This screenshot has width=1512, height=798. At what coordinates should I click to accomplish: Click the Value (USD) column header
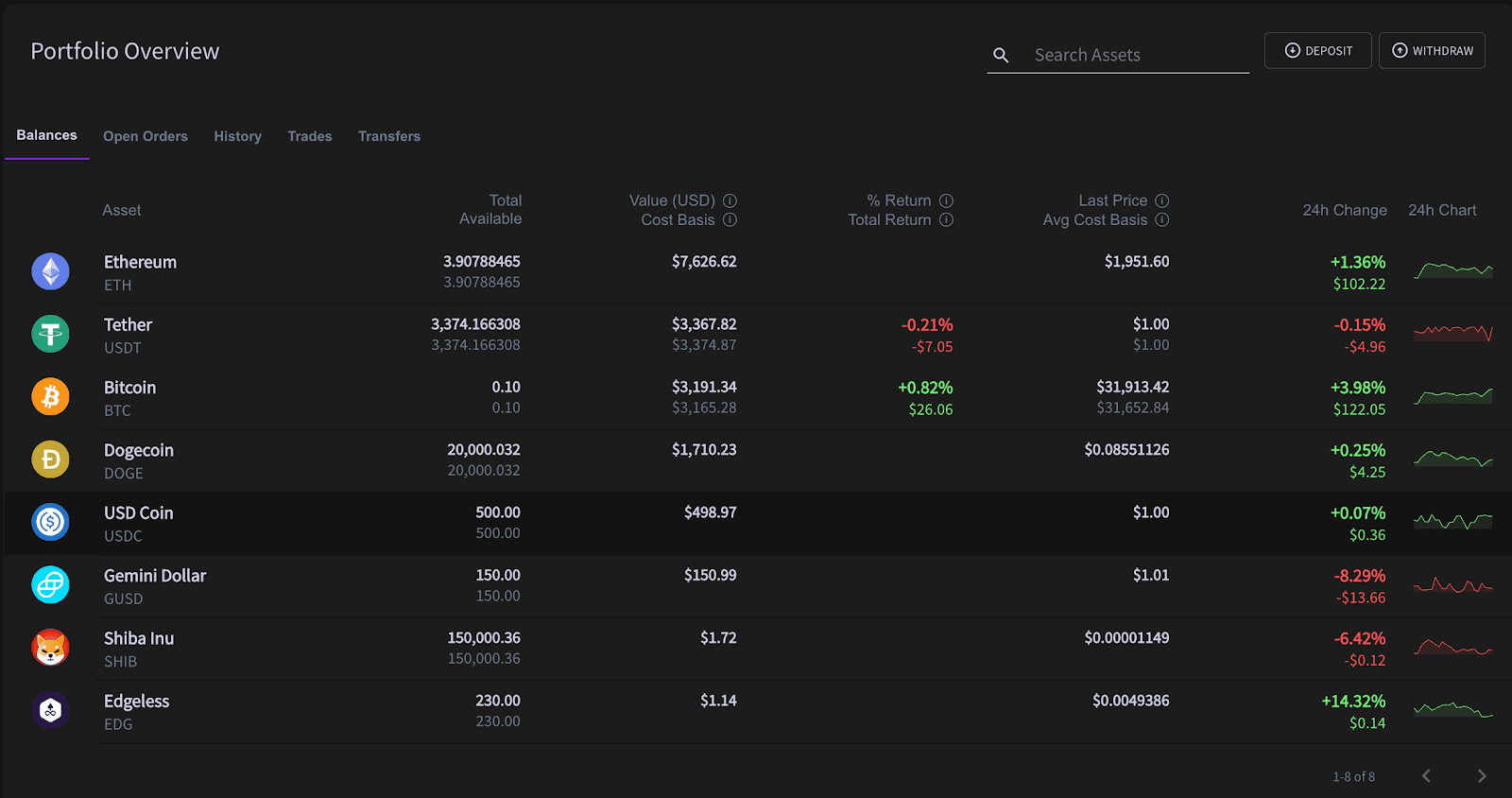click(x=672, y=200)
